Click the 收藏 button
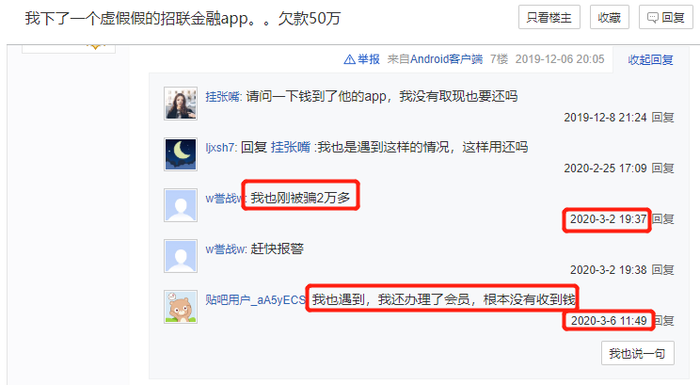This screenshot has width=700, height=385. pos(609,17)
